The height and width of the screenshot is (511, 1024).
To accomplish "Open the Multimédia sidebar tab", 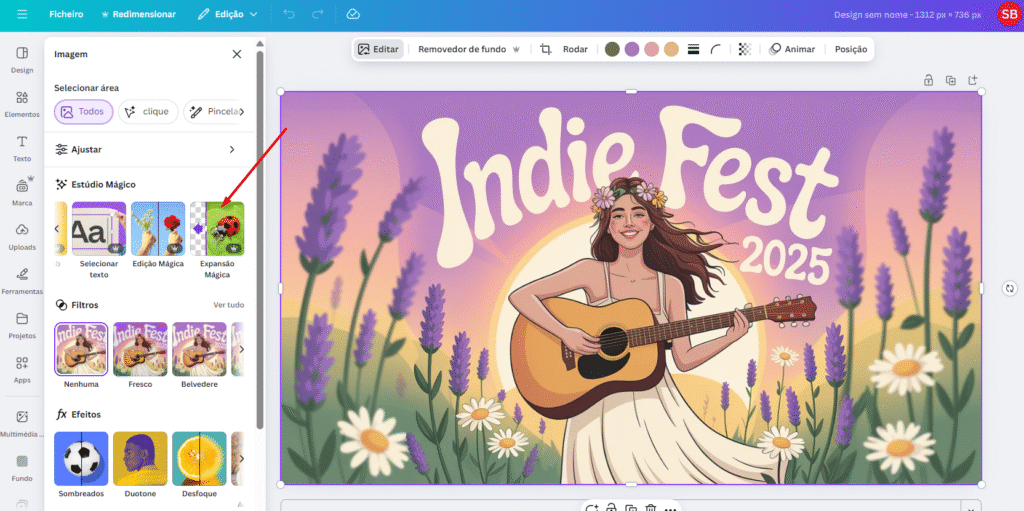I will (22, 423).
